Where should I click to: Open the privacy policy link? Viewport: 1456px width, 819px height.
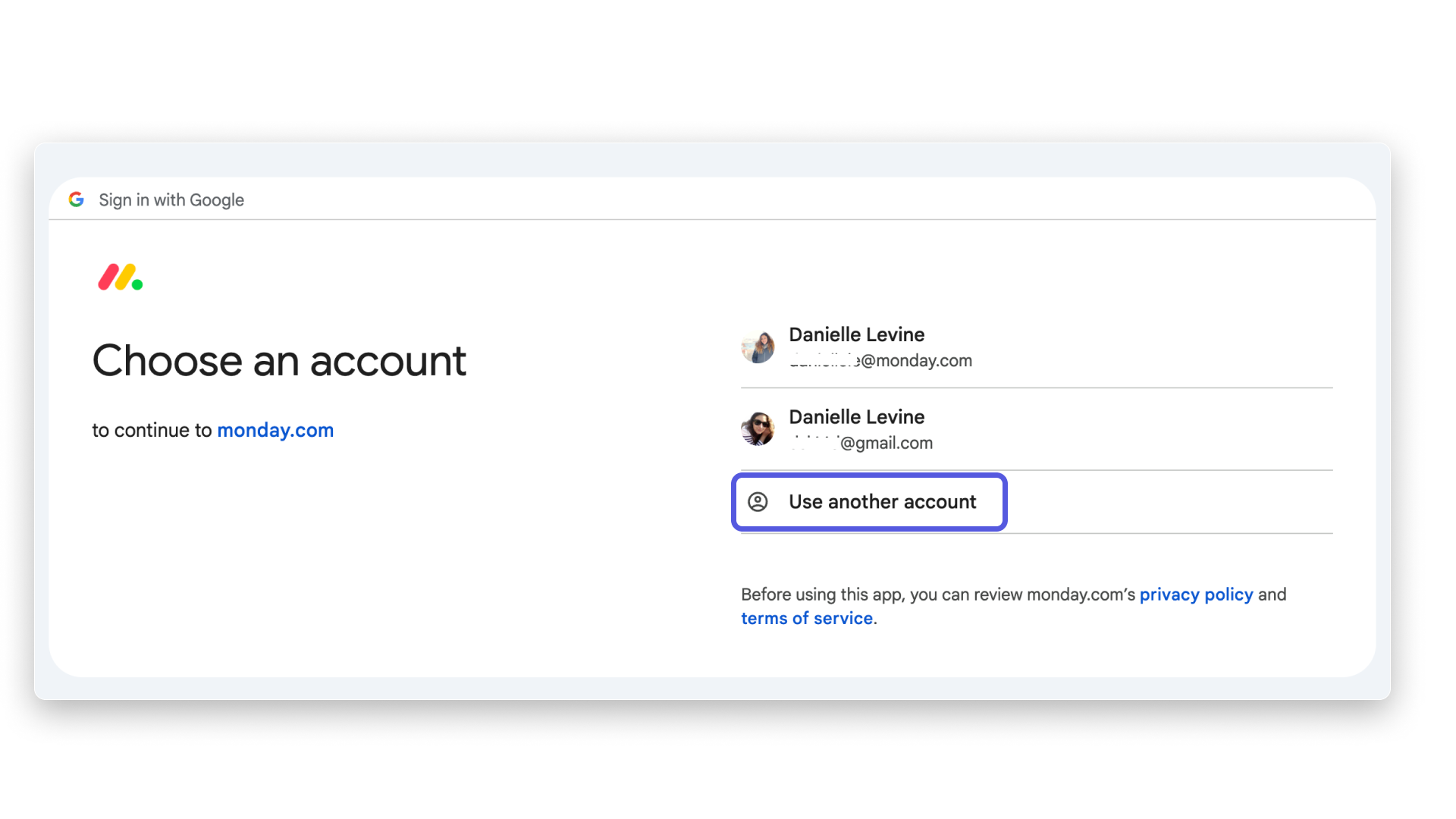click(x=1196, y=595)
